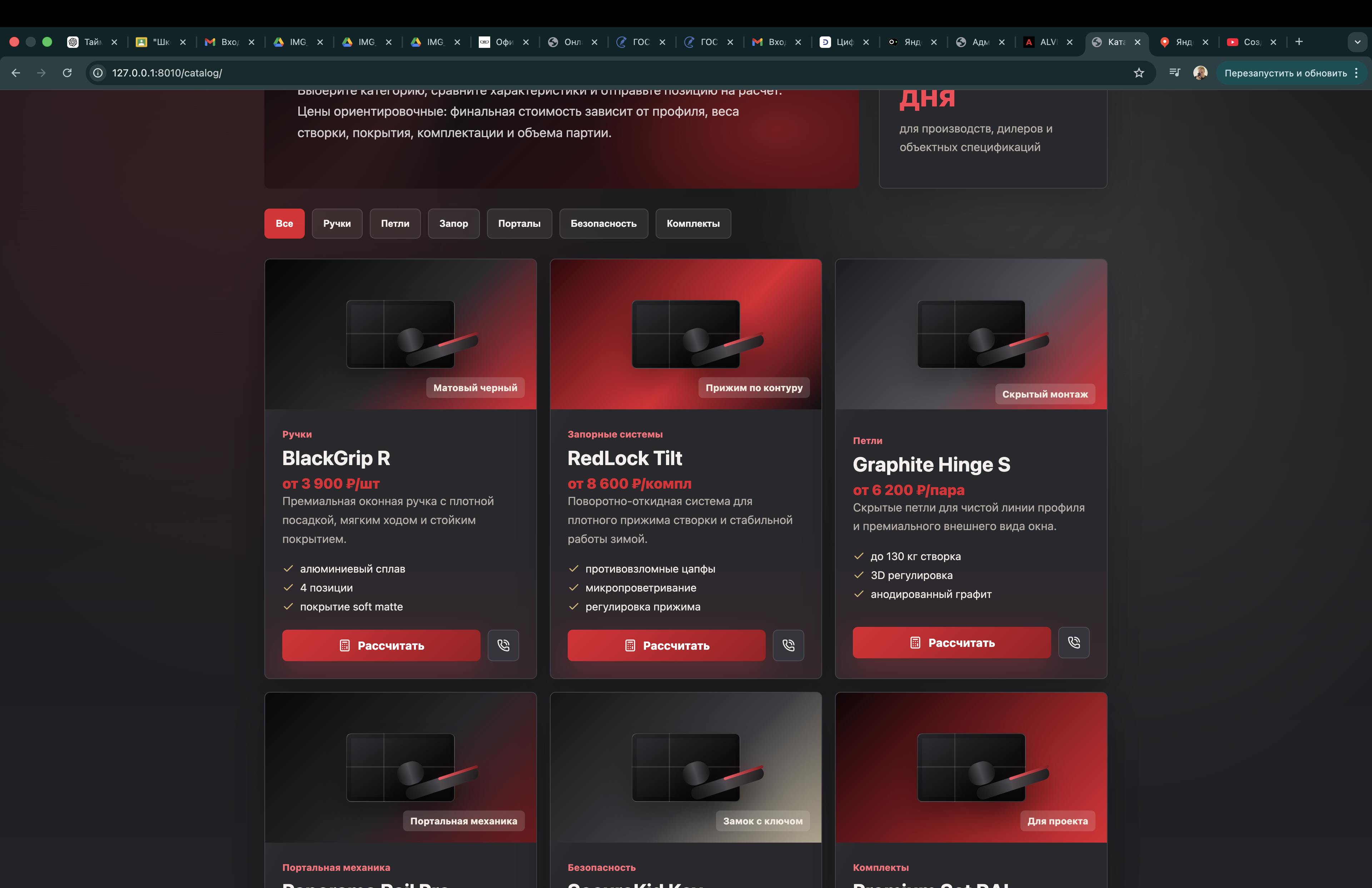1372x888 pixels.
Task: Filter catalog by Запор chip
Action: tap(453, 223)
